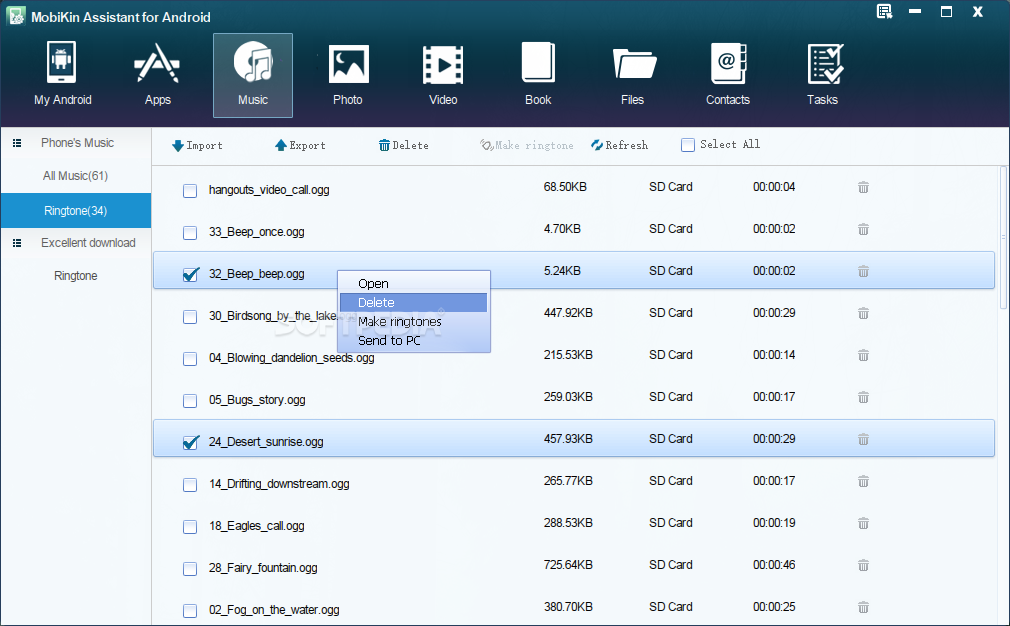Open the Book section
Screen dimensions: 1010x626
(538, 74)
